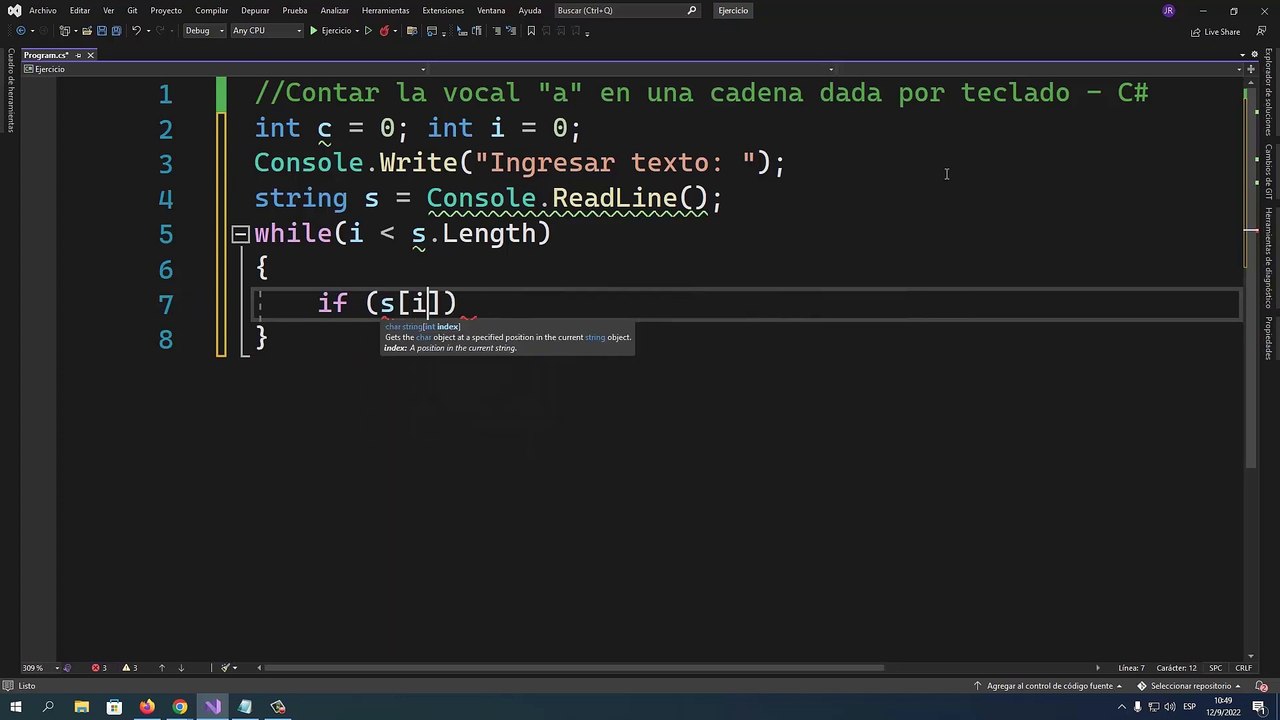Click Agregar al control de código fuente
This screenshot has width=1280, height=720.
coord(1049,686)
